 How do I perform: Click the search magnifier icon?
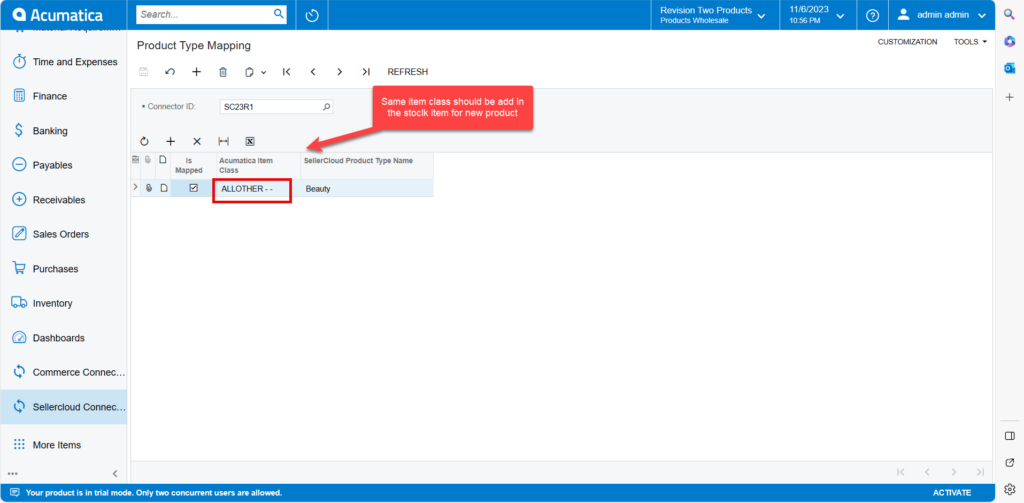tap(278, 14)
